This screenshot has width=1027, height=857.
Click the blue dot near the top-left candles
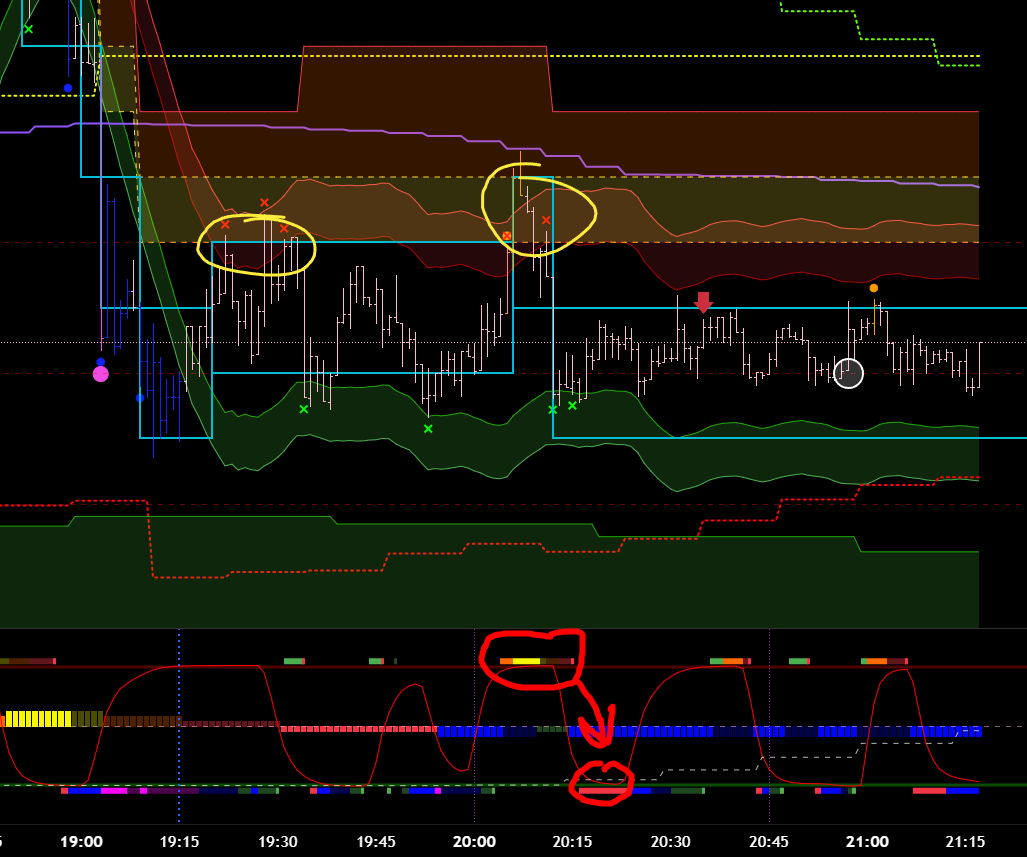[x=68, y=88]
